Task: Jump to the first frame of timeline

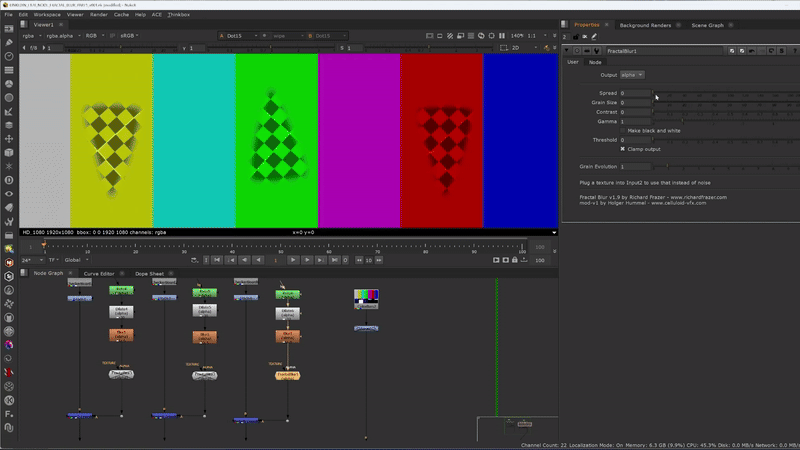Action: 217,260
